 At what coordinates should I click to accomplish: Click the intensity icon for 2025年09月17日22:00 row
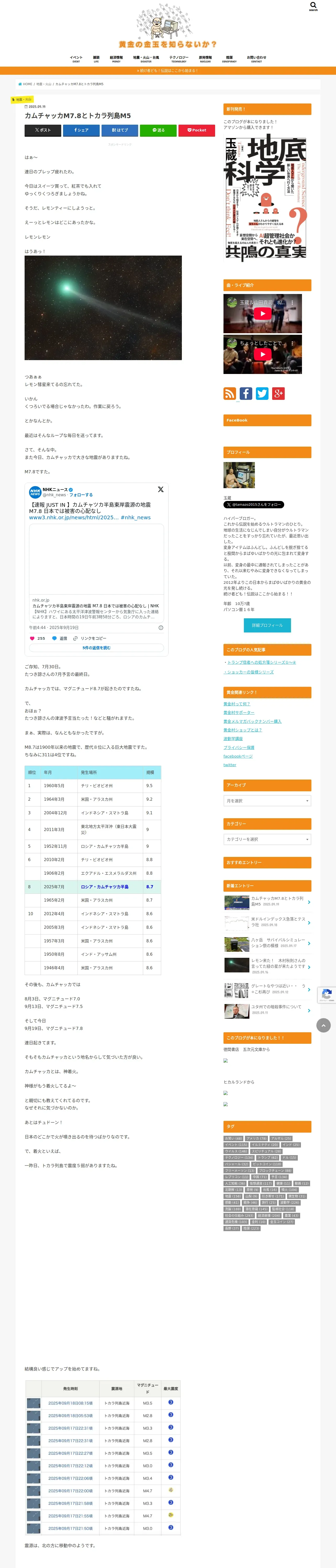pos(171,1490)
